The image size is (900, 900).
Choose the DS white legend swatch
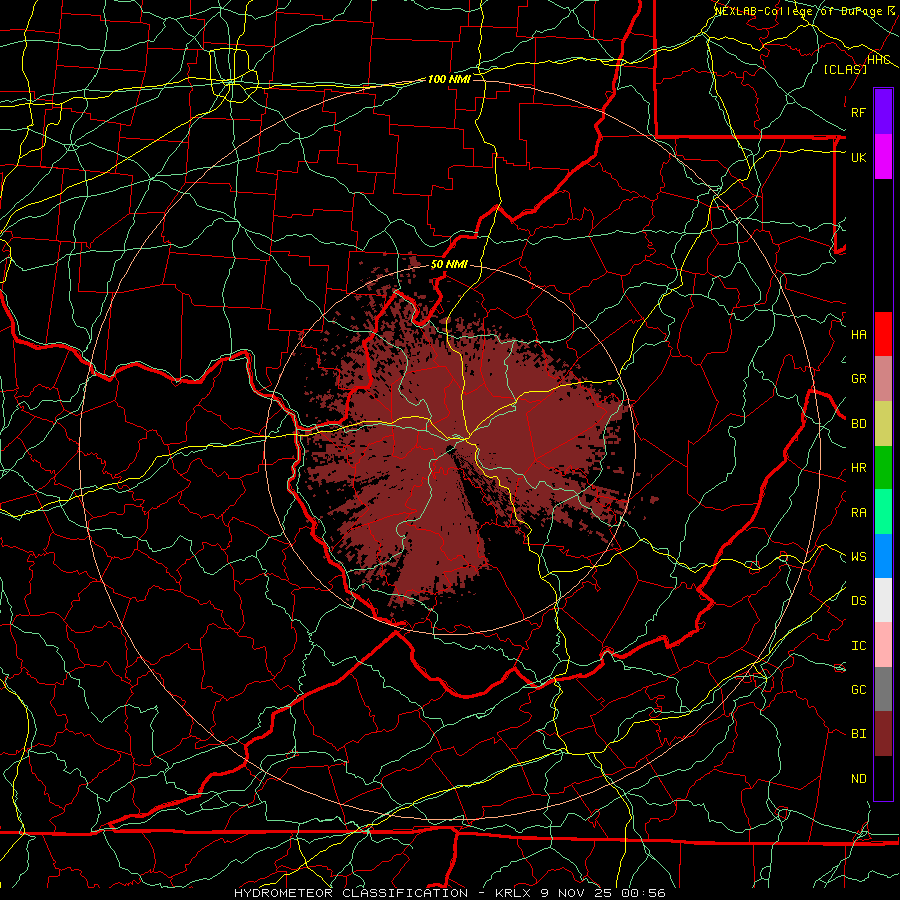pos(883,600)
